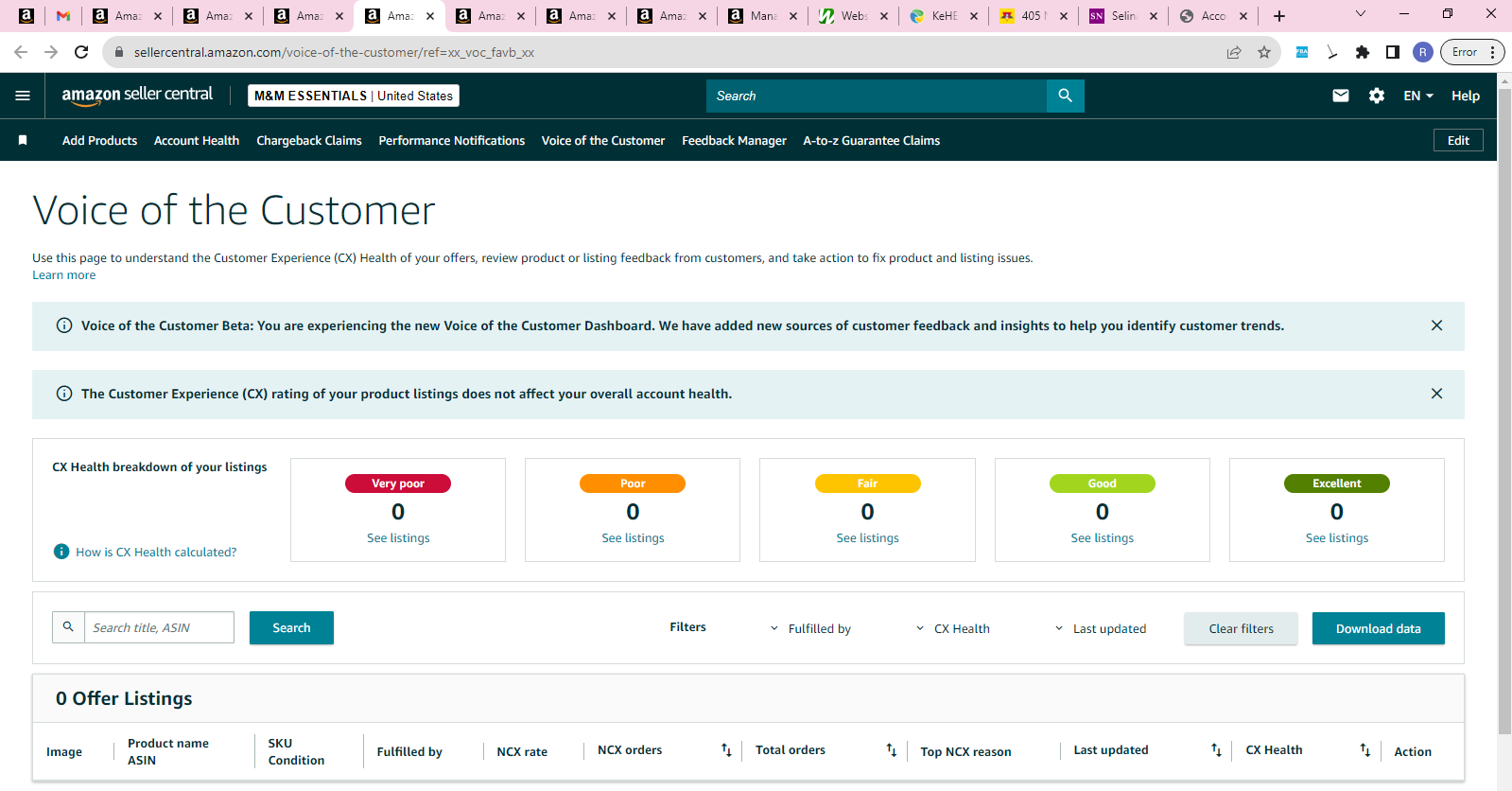
Task: Reload the page with refresh icon
Action: tap(81, 52)
